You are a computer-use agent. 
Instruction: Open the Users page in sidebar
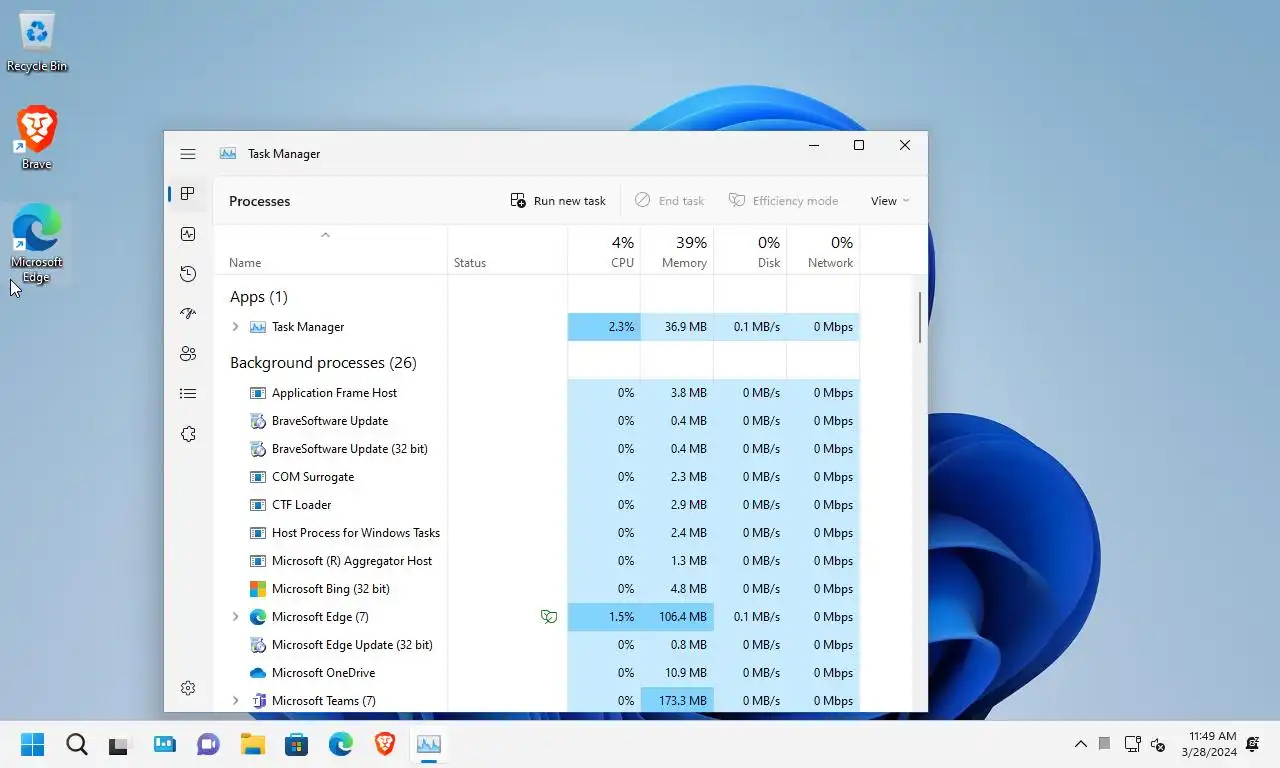pyautogui.click(x=188, y=354)
